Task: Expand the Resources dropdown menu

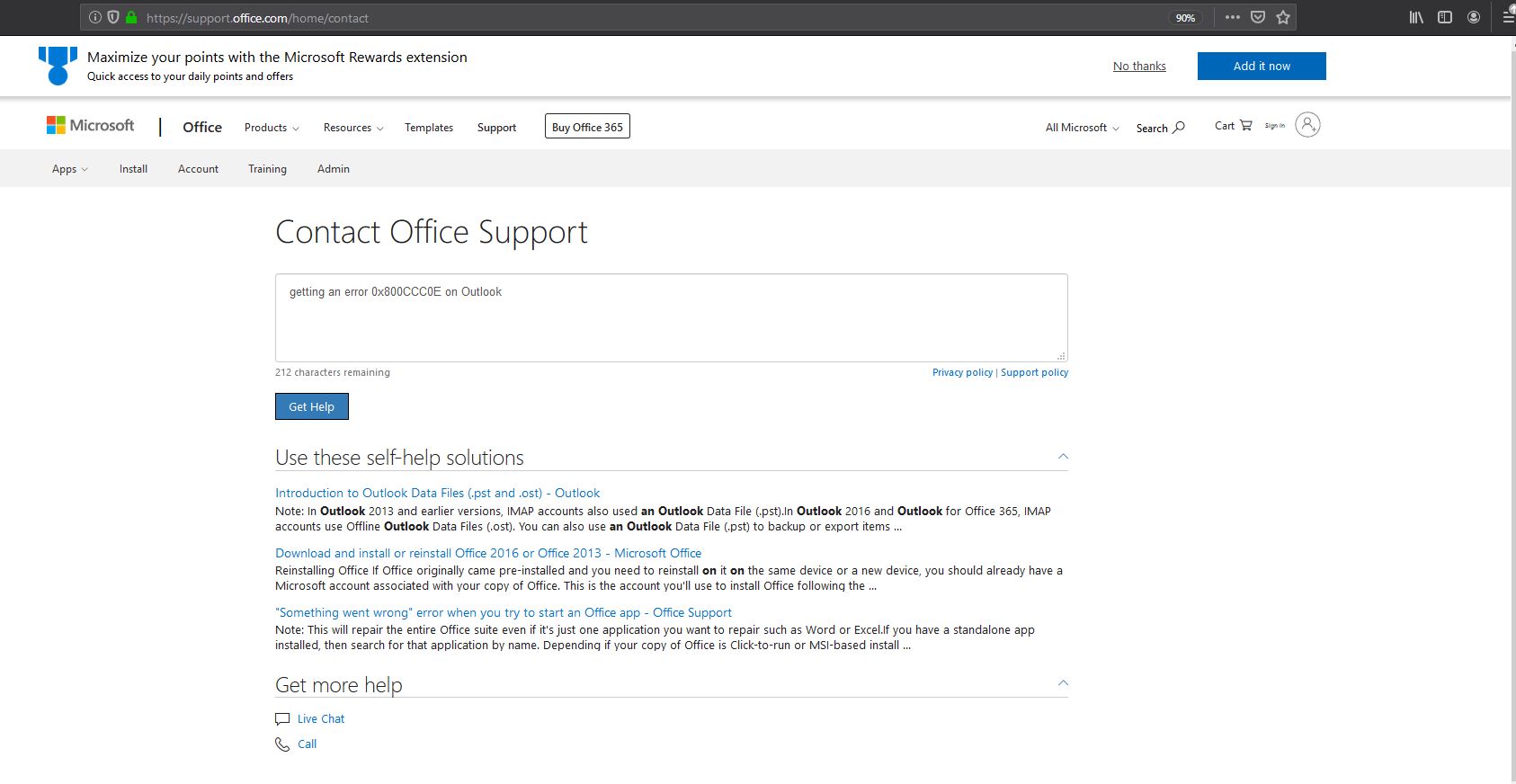Action: tap(353, 128)
